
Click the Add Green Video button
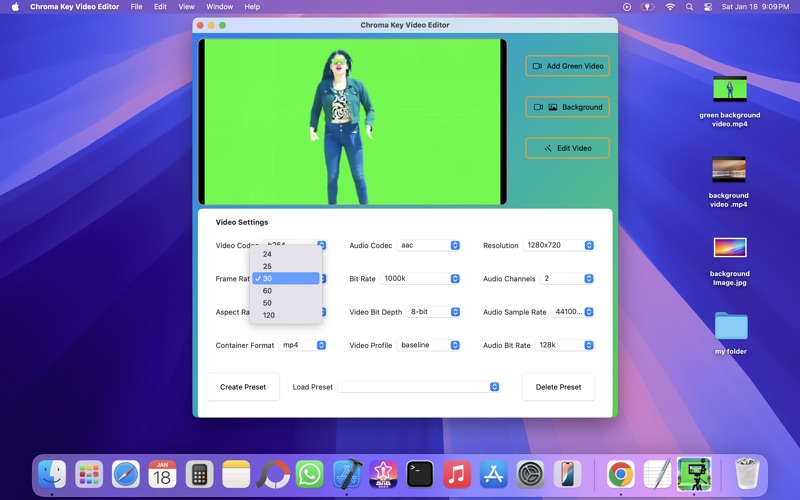[x=567, y=66]
